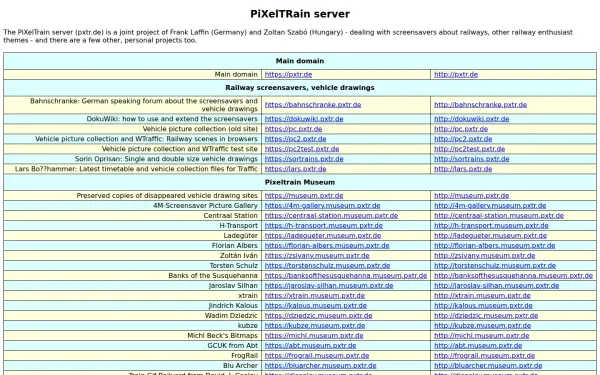Visit http://florian-albers.museum.pxtr.de
The image size is (600, 375).
pos(494,246)
